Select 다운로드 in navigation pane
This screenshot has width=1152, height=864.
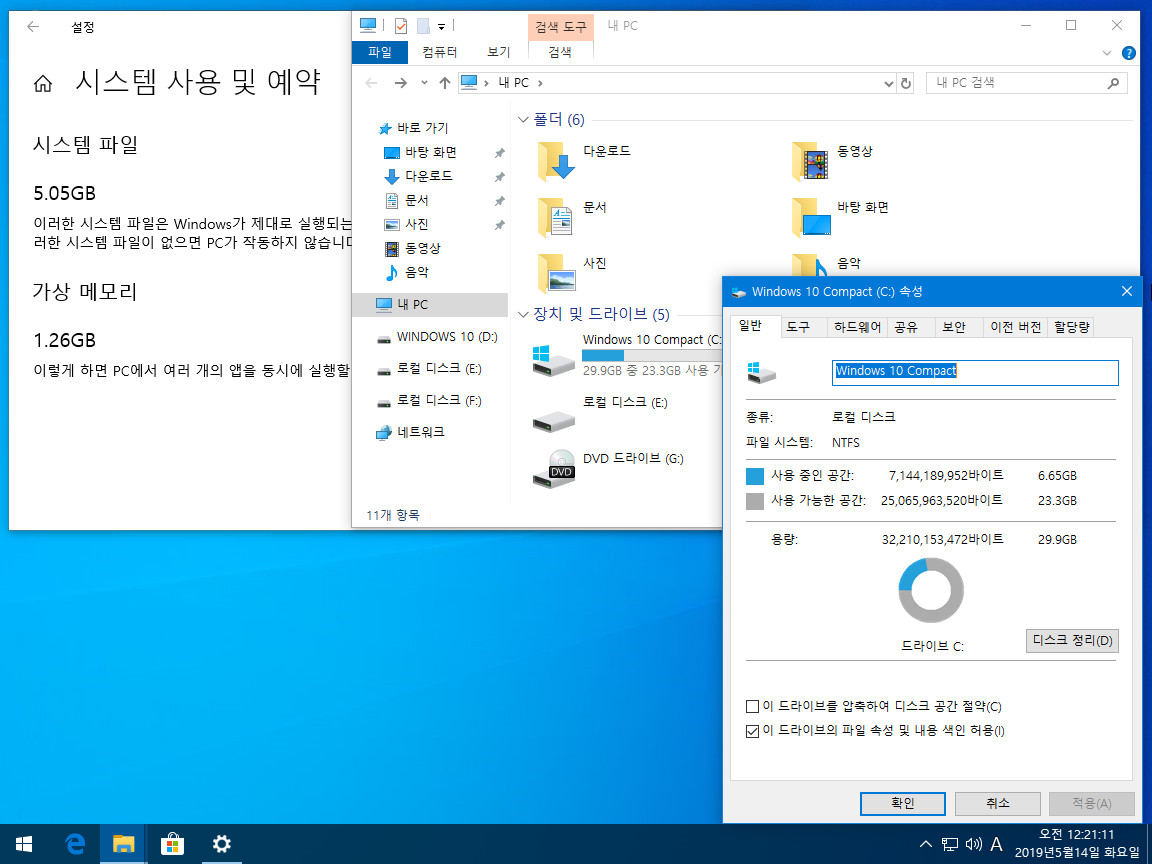[429, 176]
